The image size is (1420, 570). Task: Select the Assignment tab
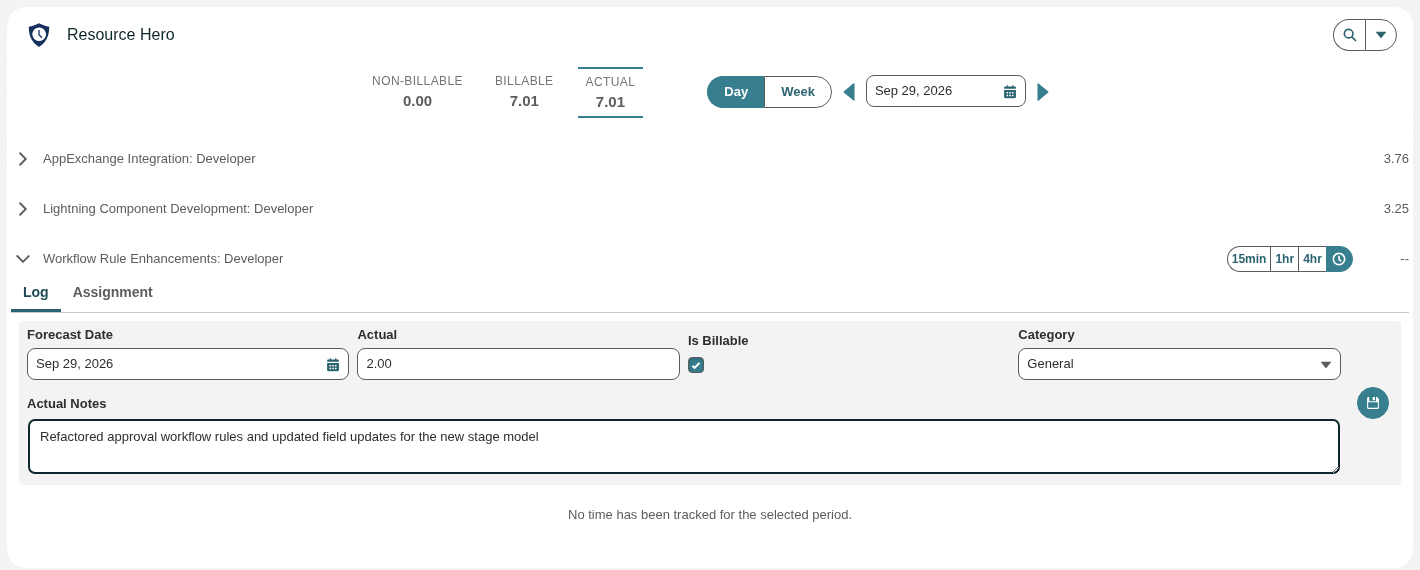pyautogui.click(x=113, y=292)
